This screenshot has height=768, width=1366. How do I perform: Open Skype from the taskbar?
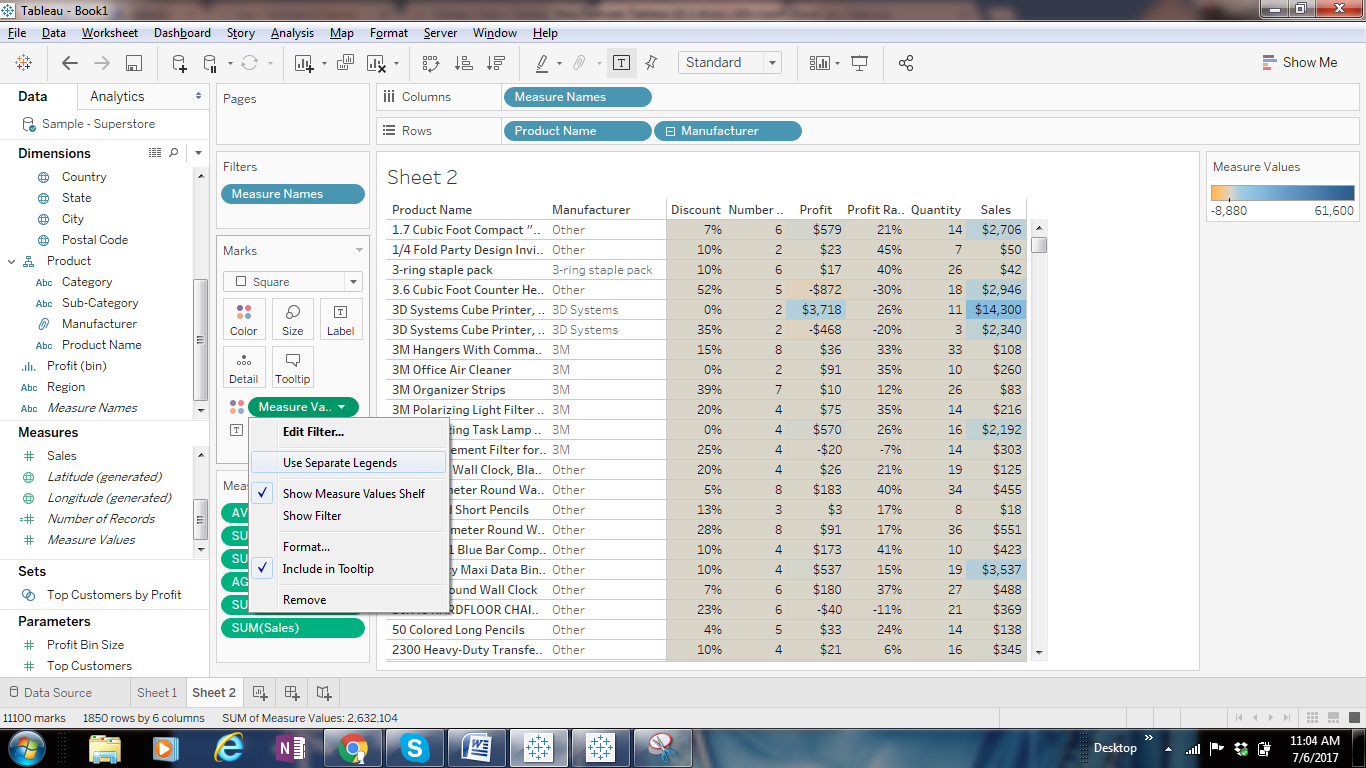tap(413, 748)
